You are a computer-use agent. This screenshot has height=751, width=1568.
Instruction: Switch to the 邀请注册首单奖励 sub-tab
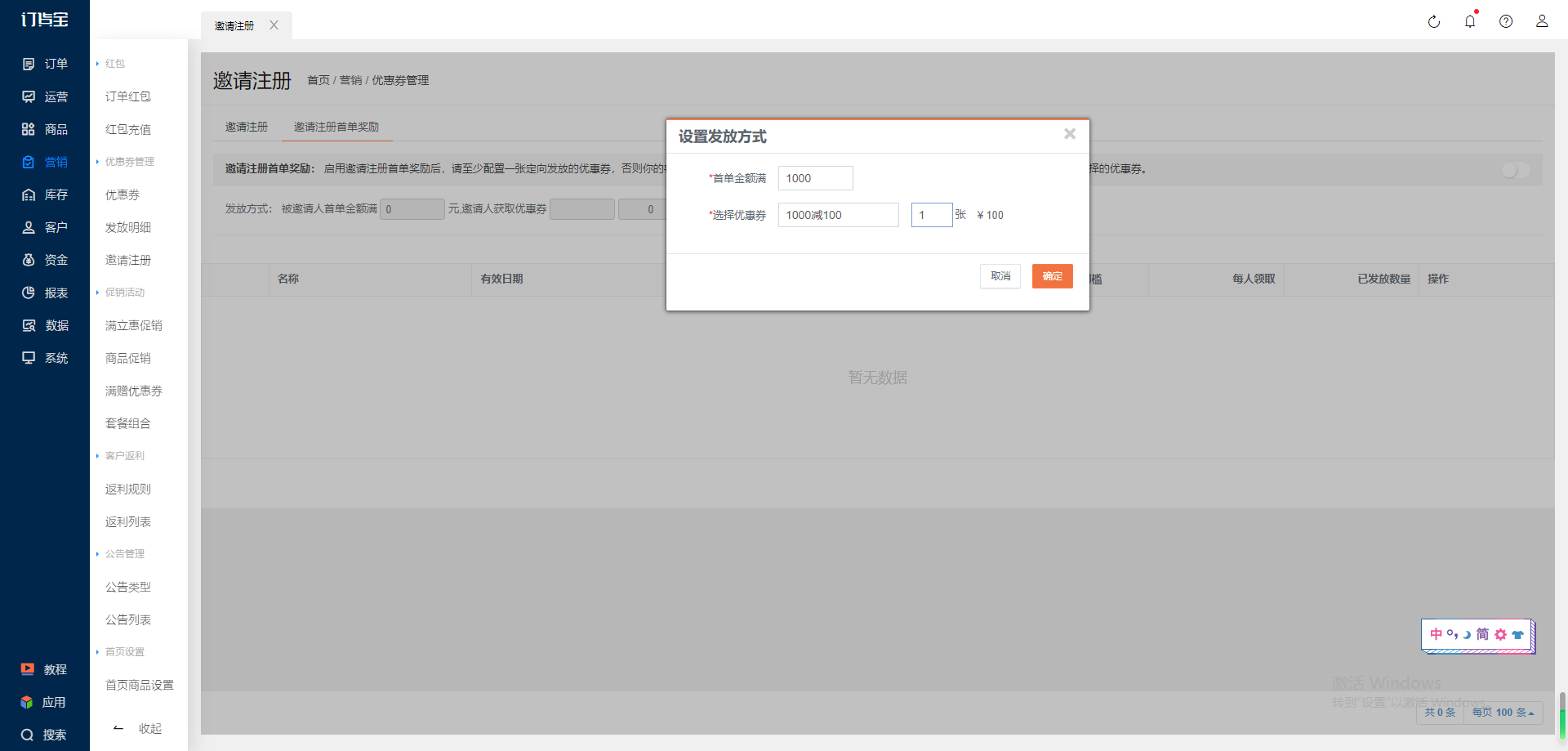click(336, 127)
